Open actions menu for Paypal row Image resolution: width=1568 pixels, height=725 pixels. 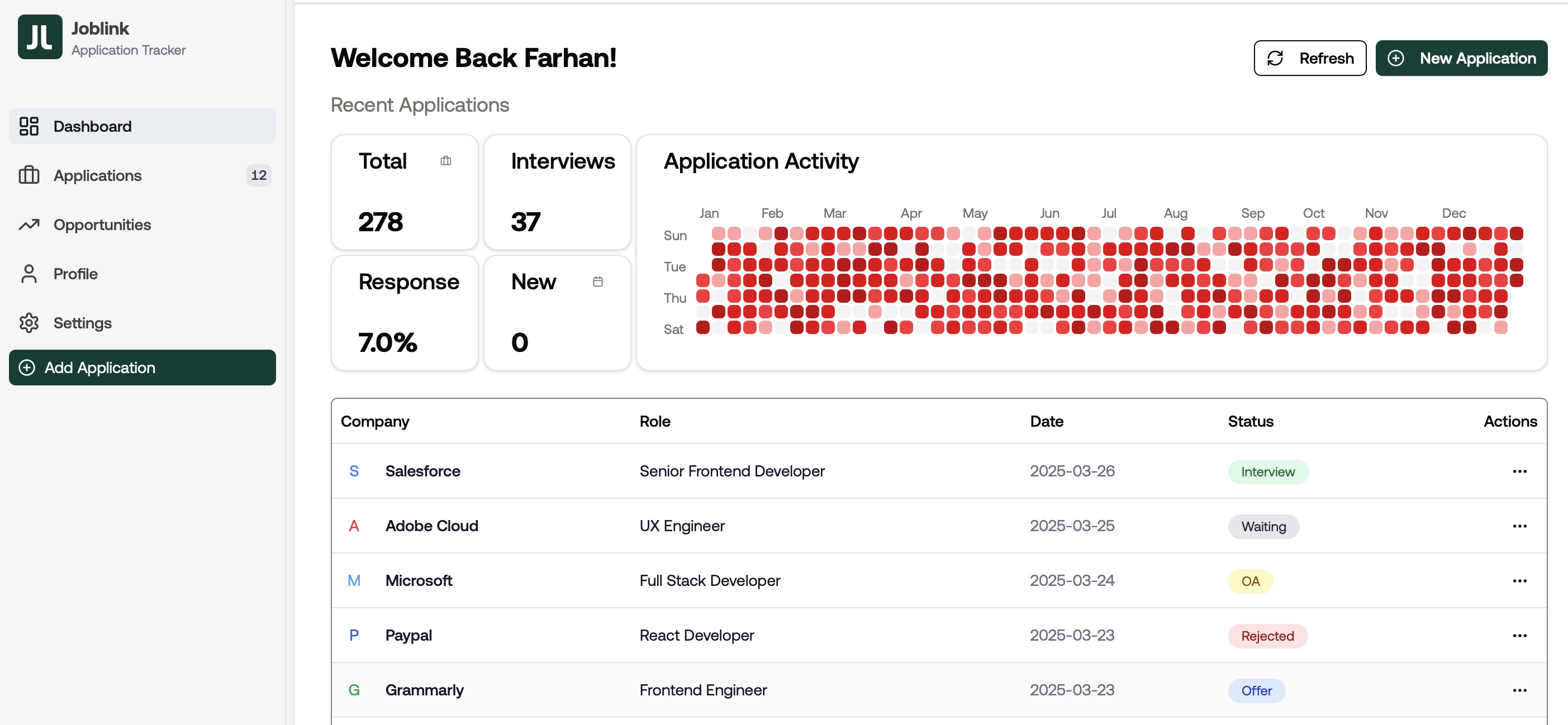pos(1519,636)
